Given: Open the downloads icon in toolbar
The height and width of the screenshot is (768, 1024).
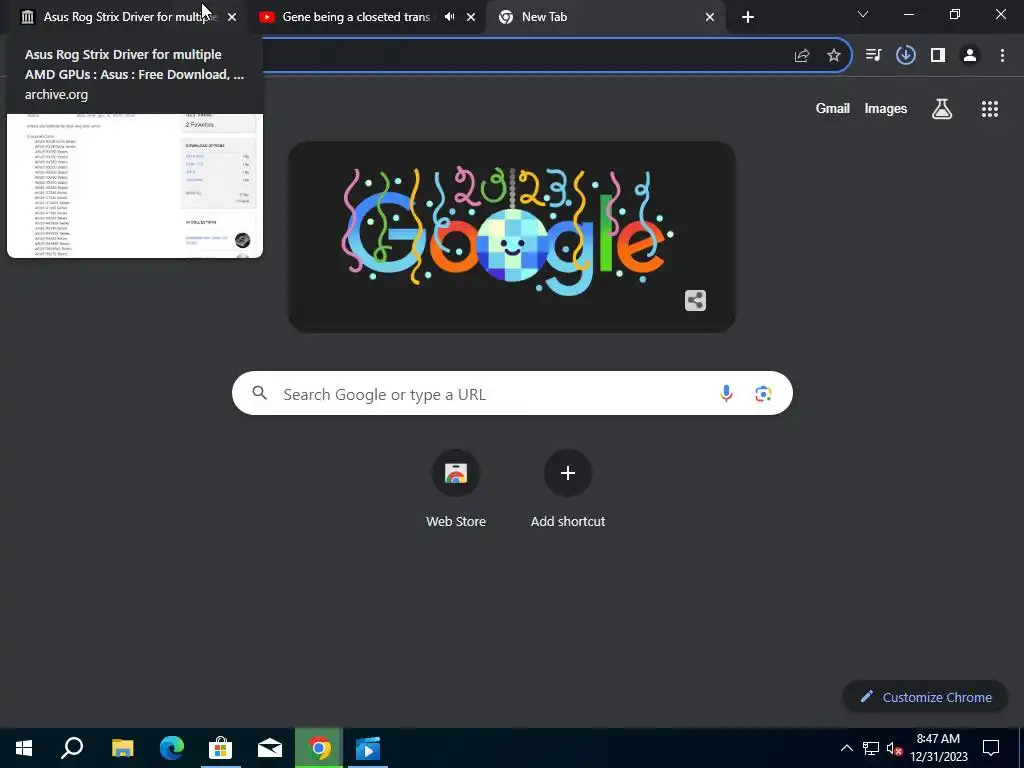Looking at the screenshot, I should coord(906,56).
